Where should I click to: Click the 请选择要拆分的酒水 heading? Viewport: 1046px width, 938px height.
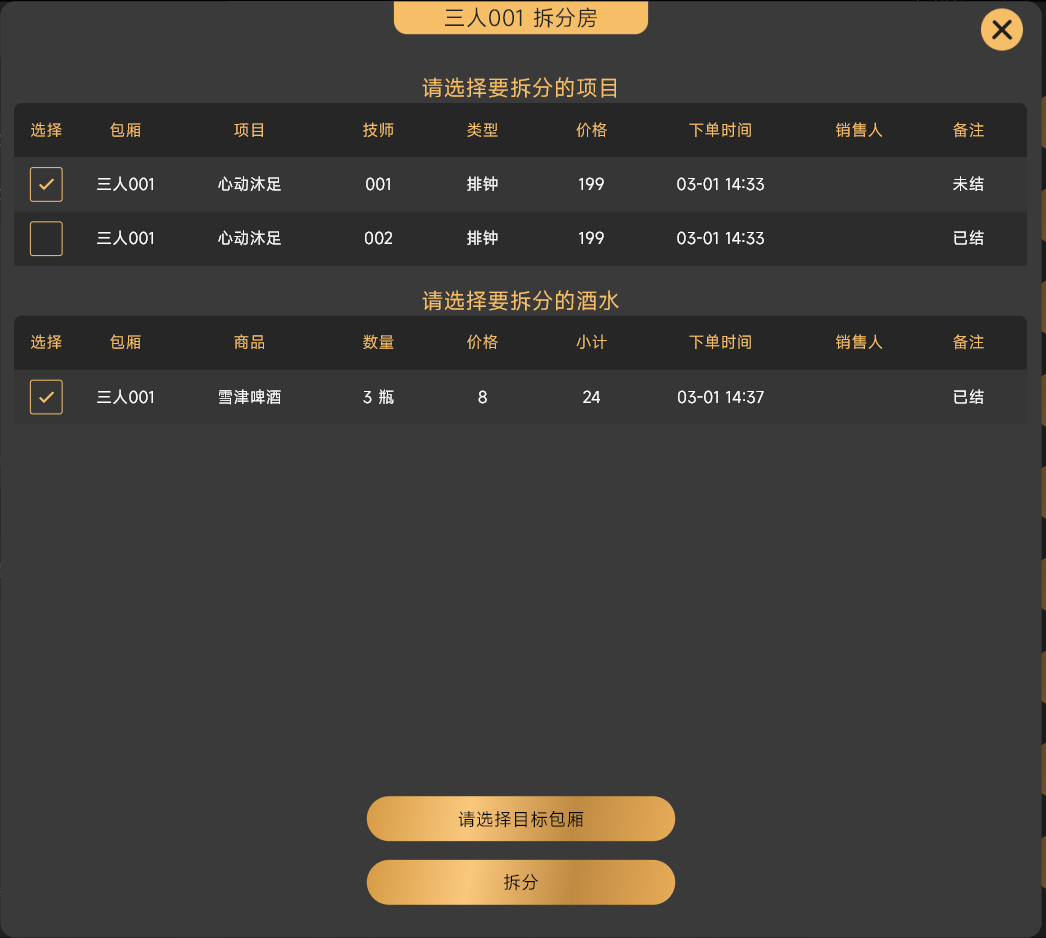(x=520, y=301)
